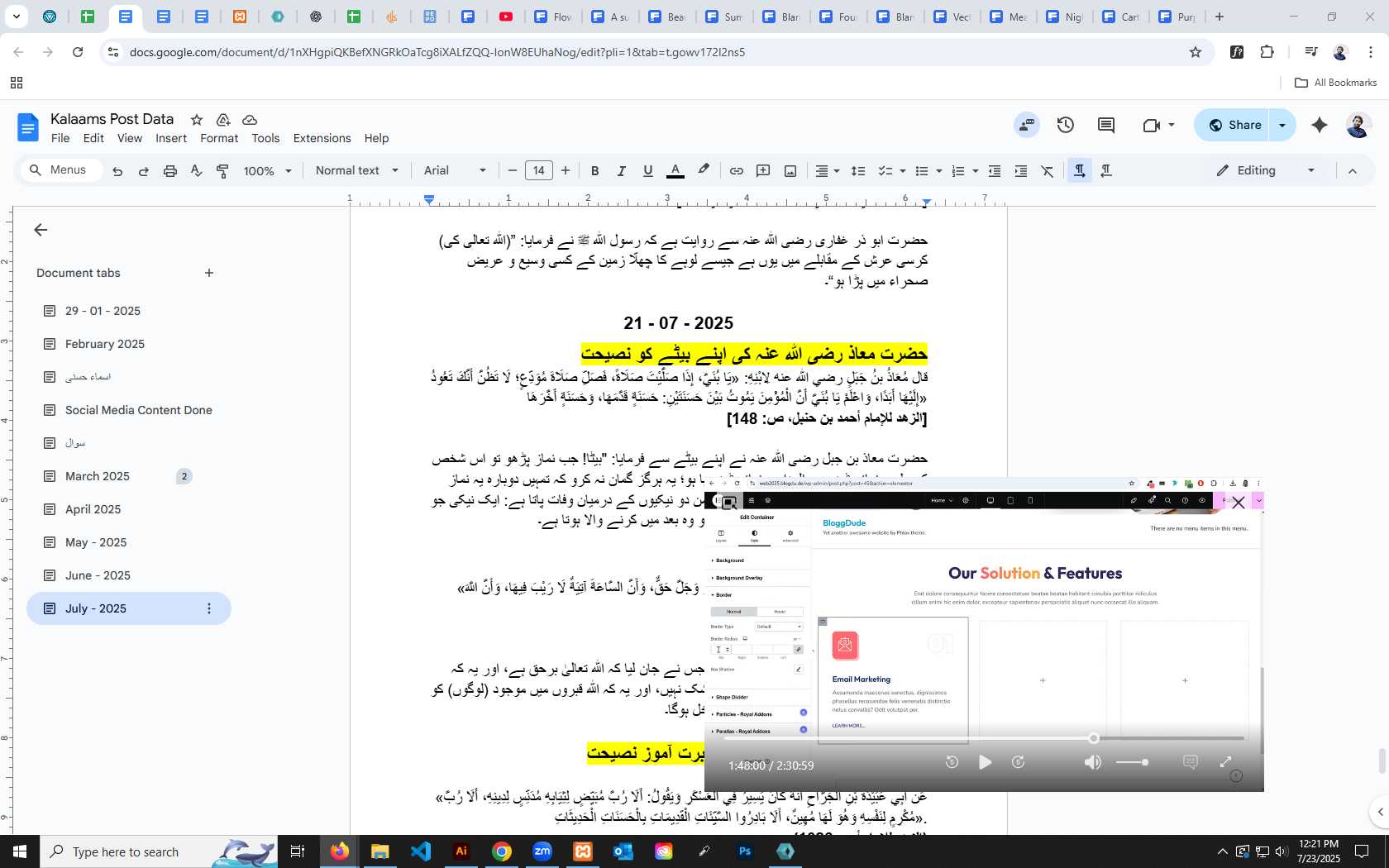Adjust the video volume slider
Screen dimensions: 1389x868
1132,762
